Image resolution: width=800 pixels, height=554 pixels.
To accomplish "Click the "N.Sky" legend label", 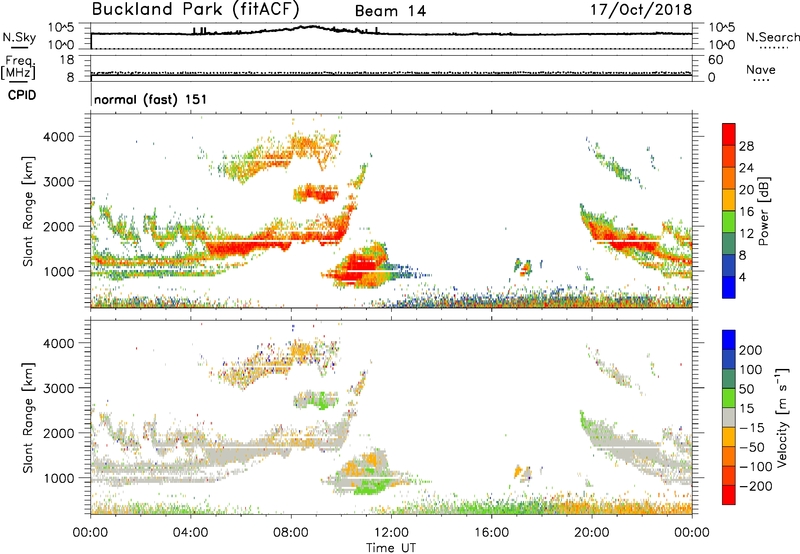I will [x=19, y=37].
